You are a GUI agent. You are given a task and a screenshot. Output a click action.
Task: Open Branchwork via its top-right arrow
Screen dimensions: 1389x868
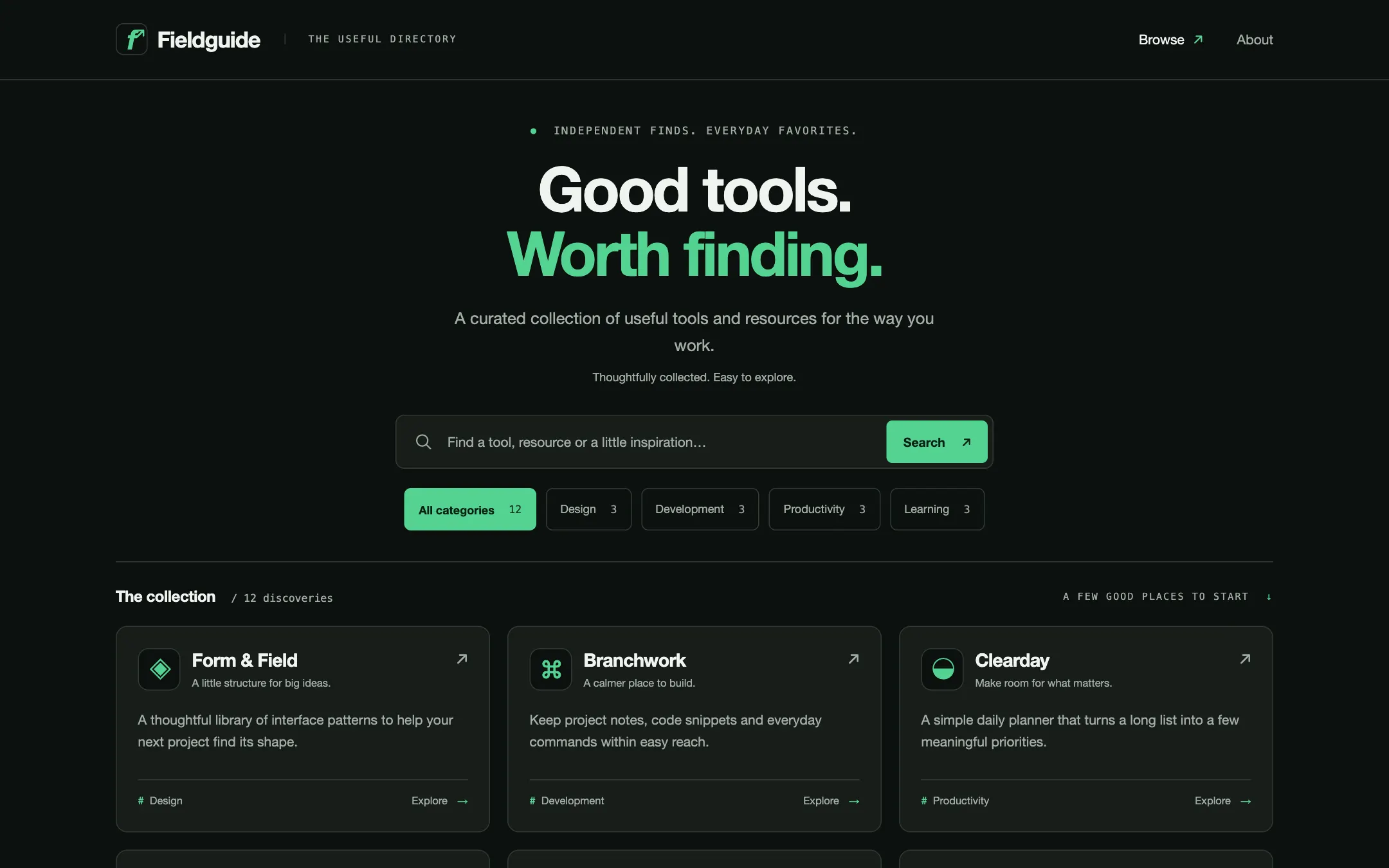853,659
